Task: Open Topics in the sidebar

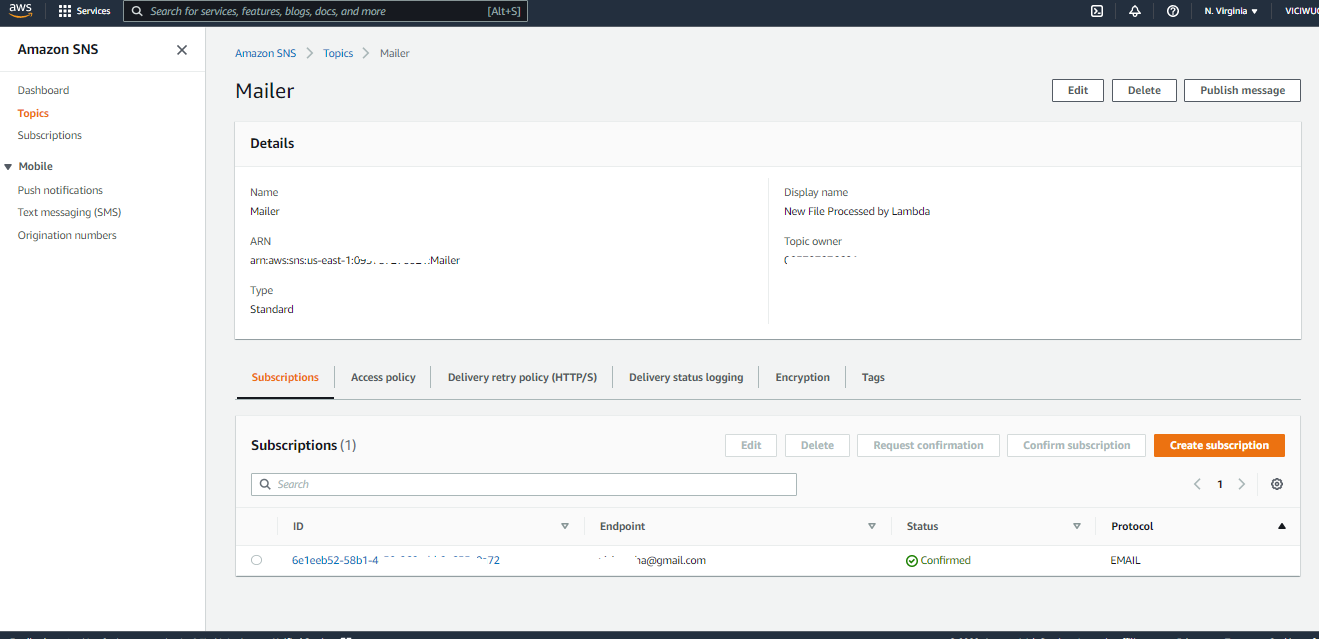Action: pyautogui.click(x=33, y=113)
